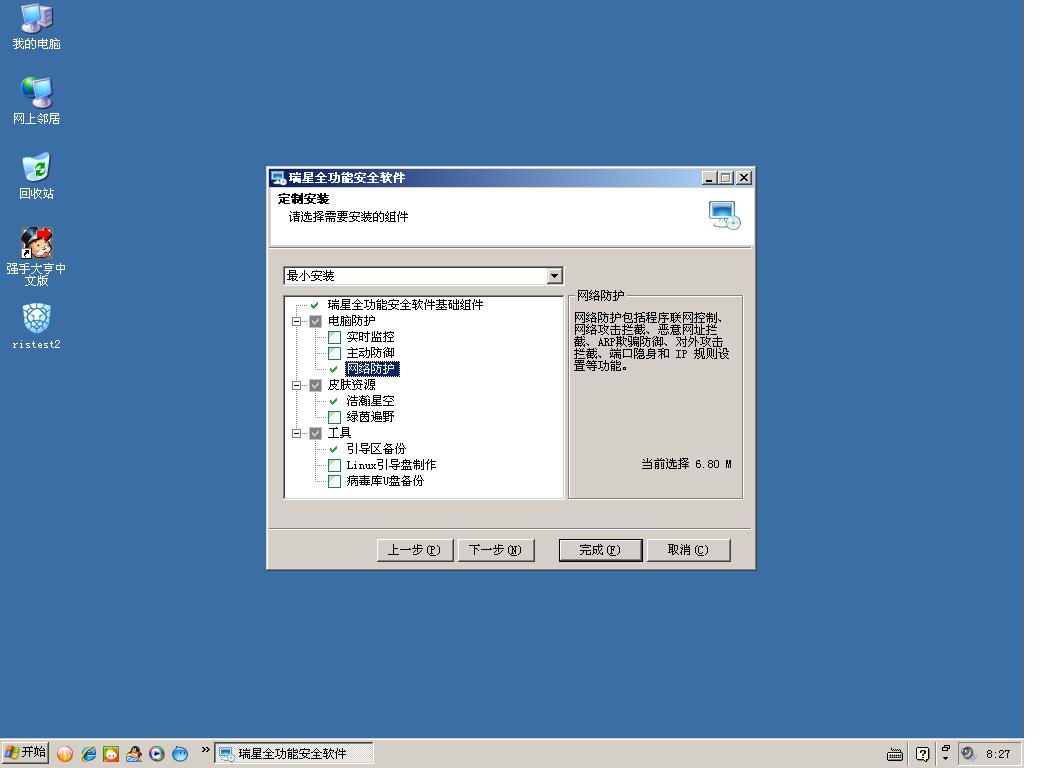Enable the Linux引导盘制作 checkbox
The image size is (1064, 768).
coord(335,465)
